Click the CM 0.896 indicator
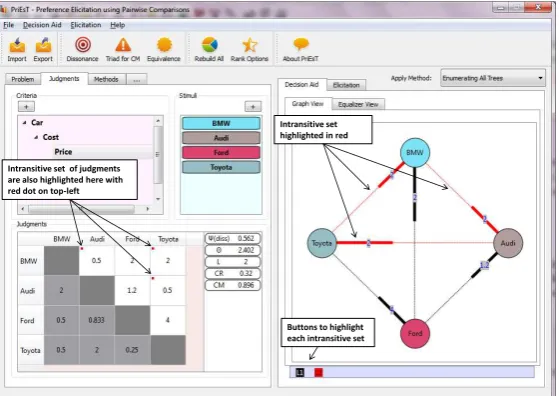 [x=233, y=285]
